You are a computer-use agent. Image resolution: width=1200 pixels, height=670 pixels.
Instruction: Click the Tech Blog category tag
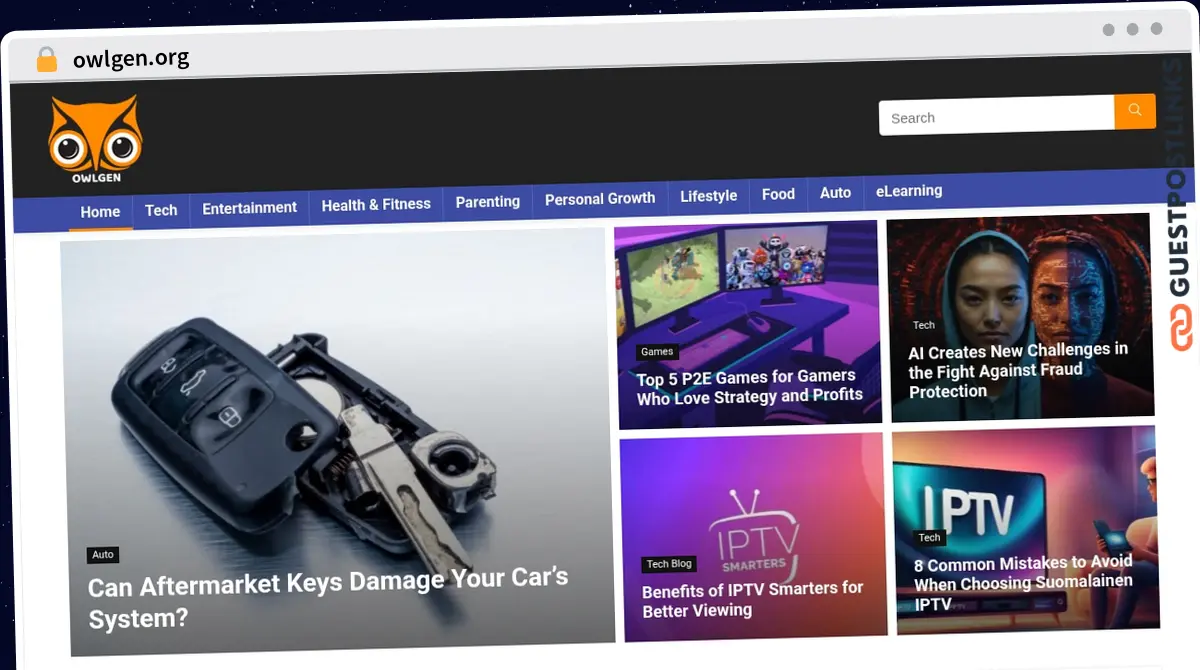(669, 564)
